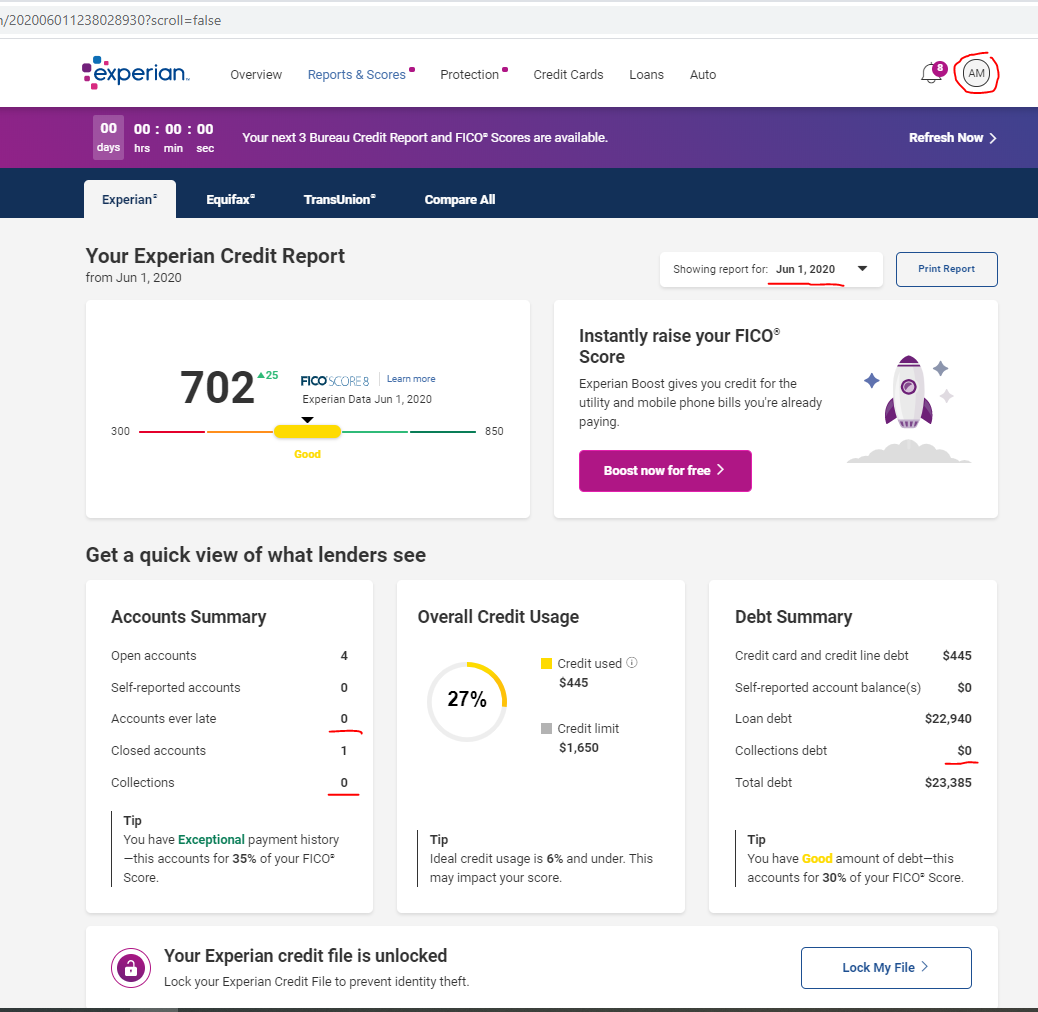Viewport: 1038px width, 1012px height.
Task: Click Refresh Now chevron in banner
Action: point(992,138)
